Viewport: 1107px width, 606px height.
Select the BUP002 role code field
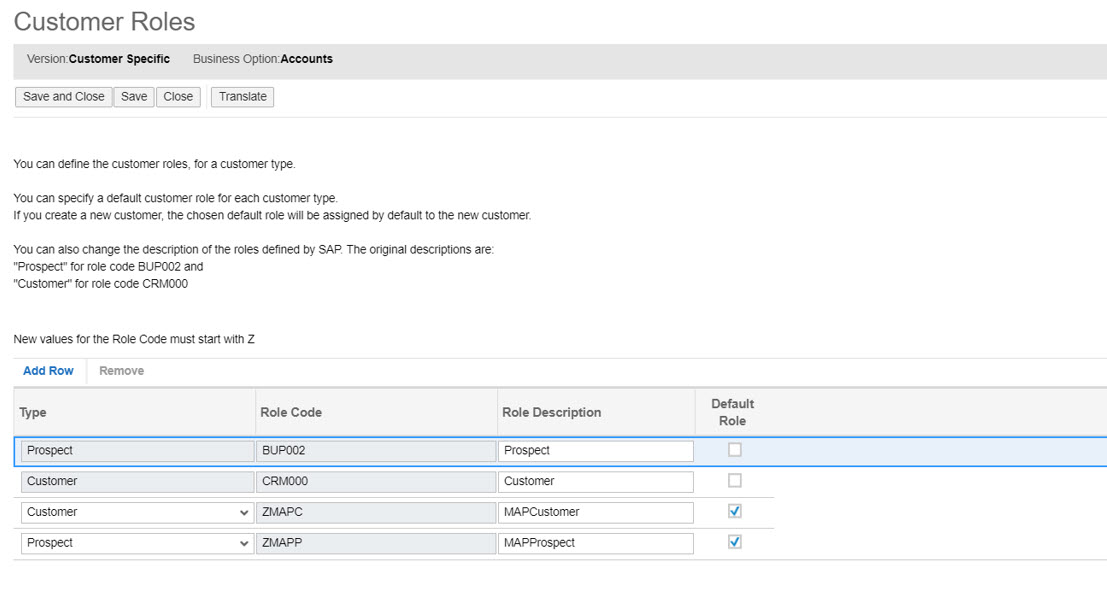pyautogui.click(x=376, y=451)
